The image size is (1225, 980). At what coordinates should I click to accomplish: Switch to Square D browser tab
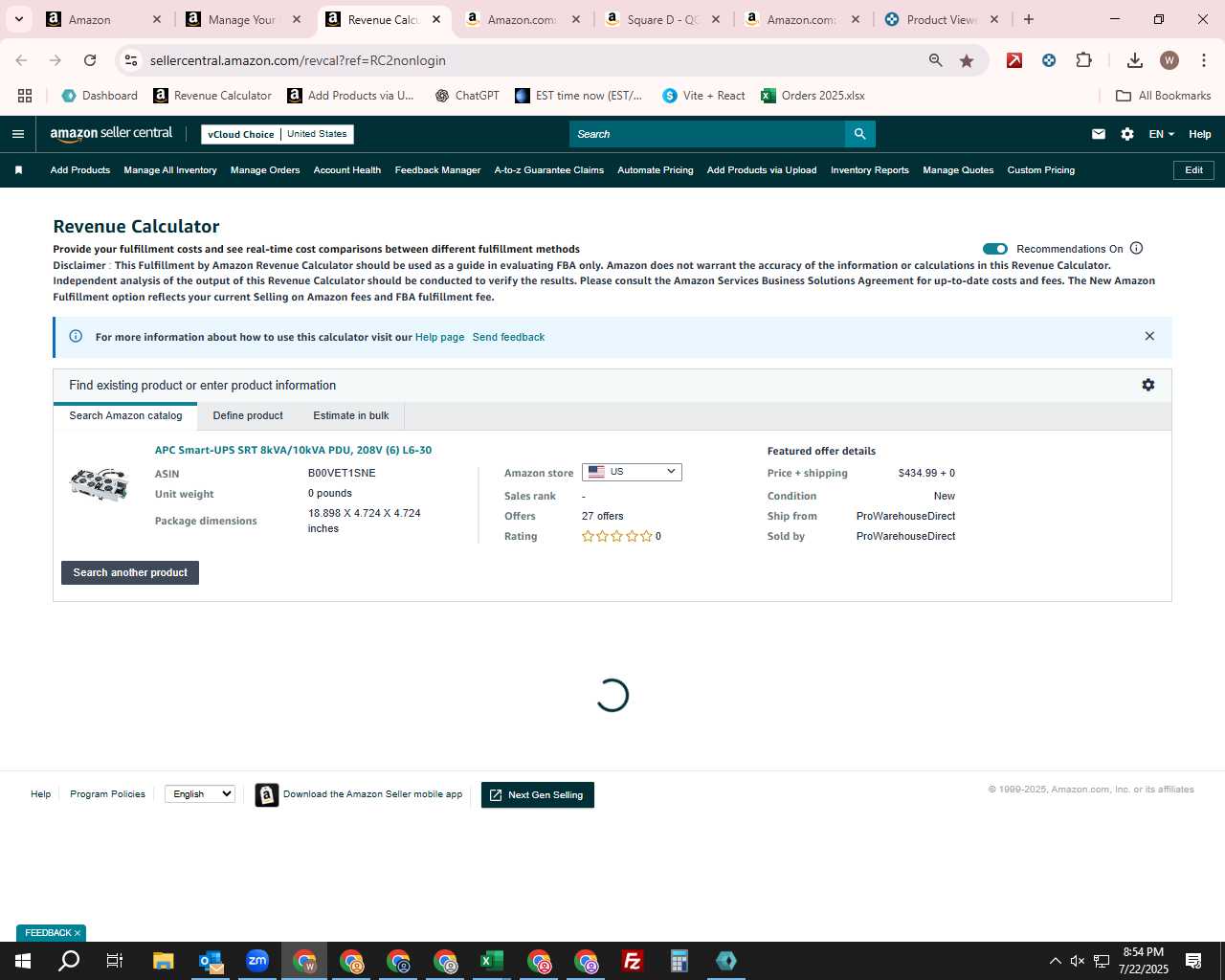(663, 19)
